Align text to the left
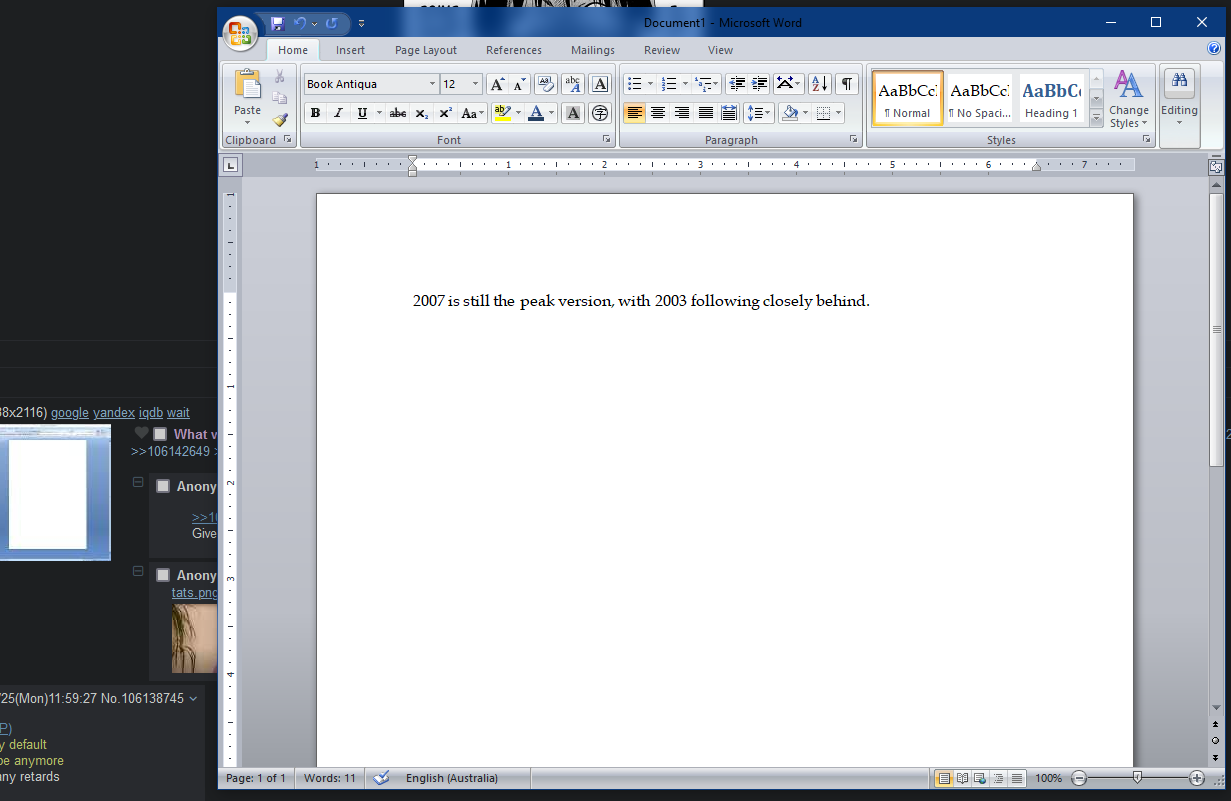Image resolution: width=1231 pixels, height=801 pixels. coord(634,113)
